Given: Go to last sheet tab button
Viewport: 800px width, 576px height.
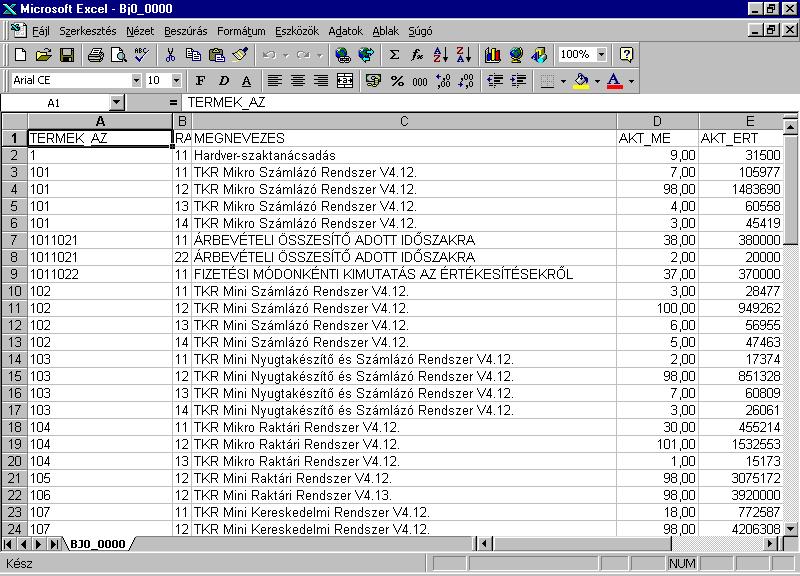Looking at the screenshot, I should tap(54, 544).
